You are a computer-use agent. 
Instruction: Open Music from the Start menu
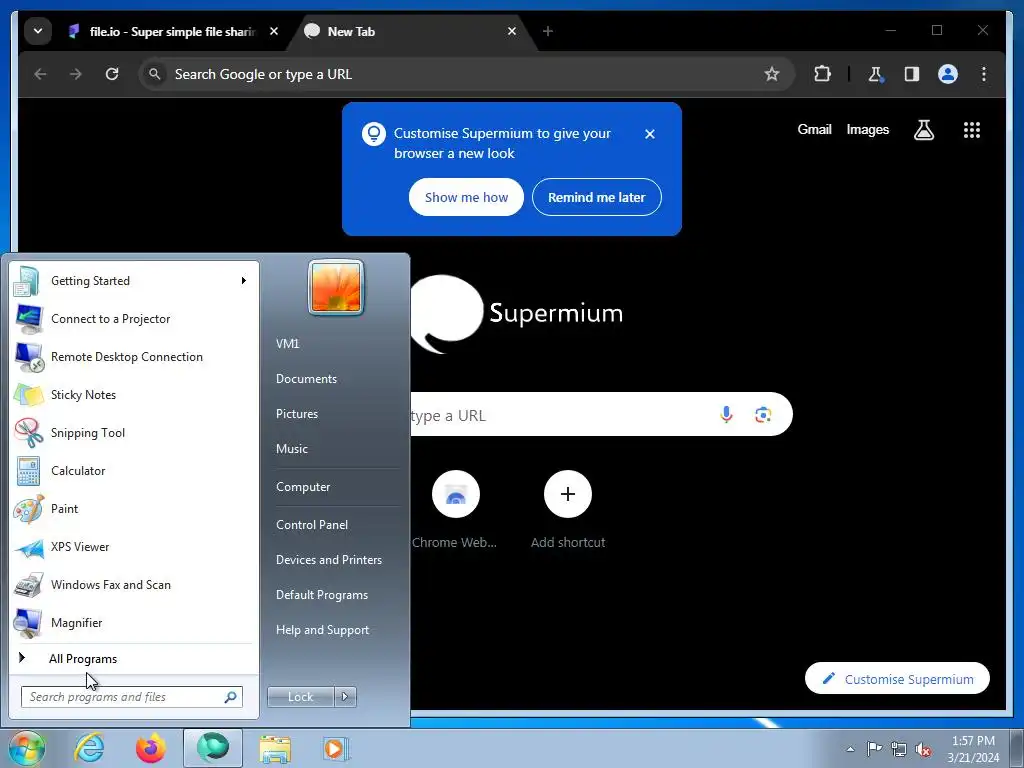pos(292,449)
